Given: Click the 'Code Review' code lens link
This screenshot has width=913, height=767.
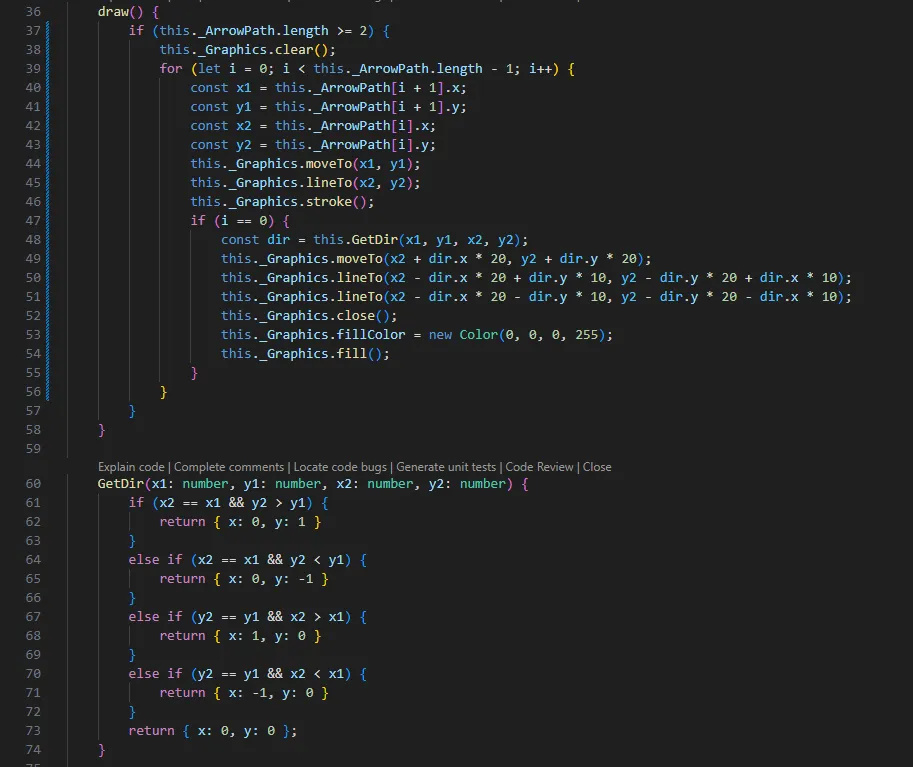Looking at the screenshot, I should (539, 467).
